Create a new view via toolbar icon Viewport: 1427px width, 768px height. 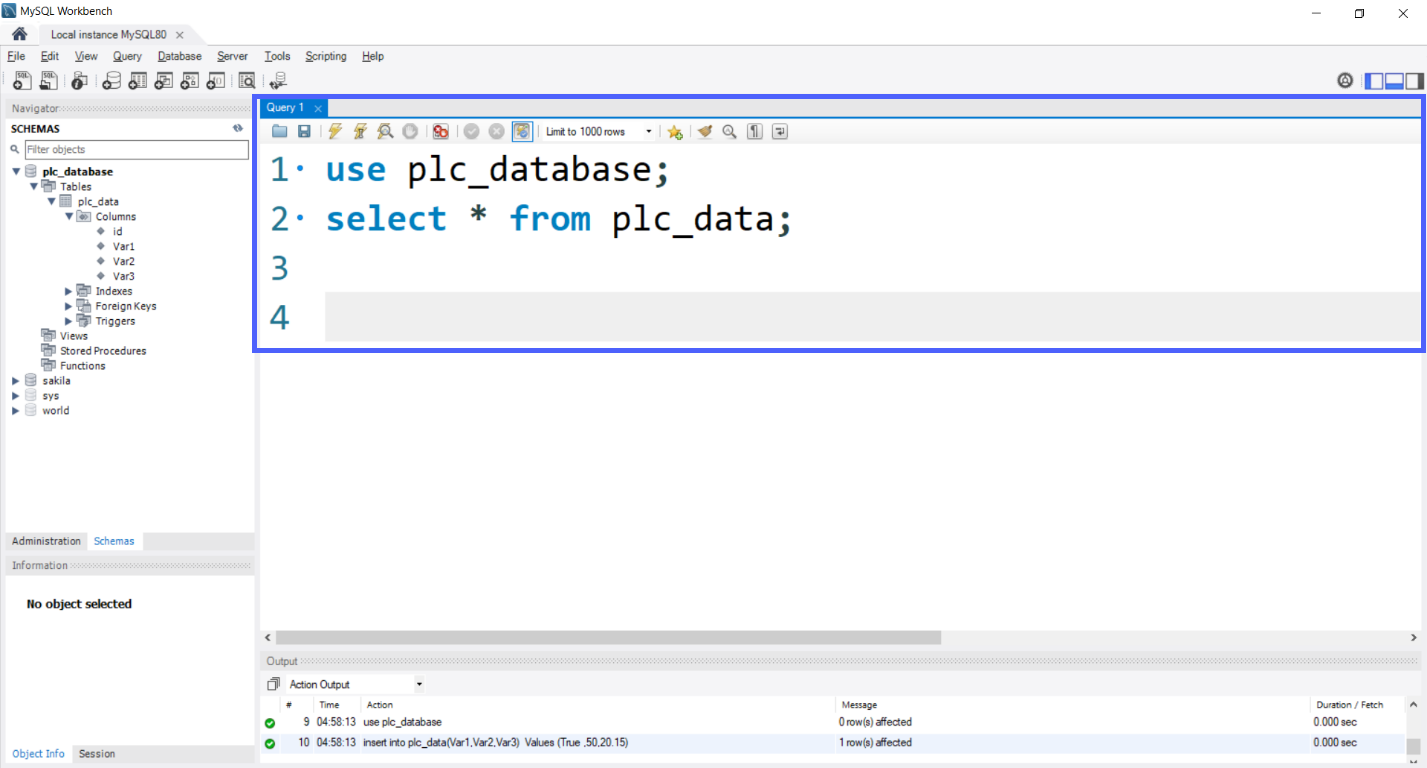164,81
